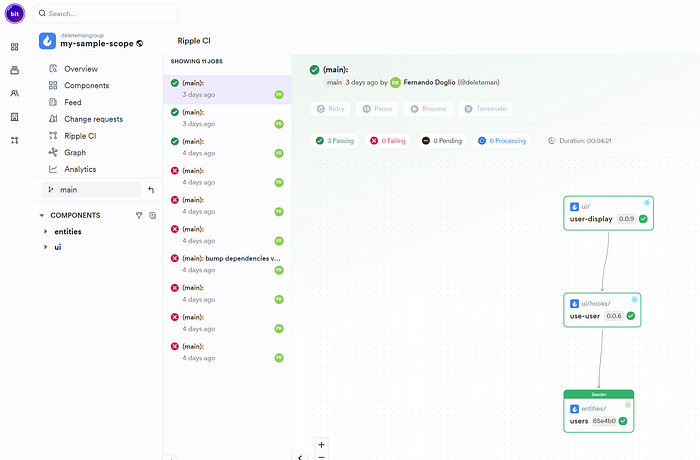Click env icon on users node

point(628,405)
